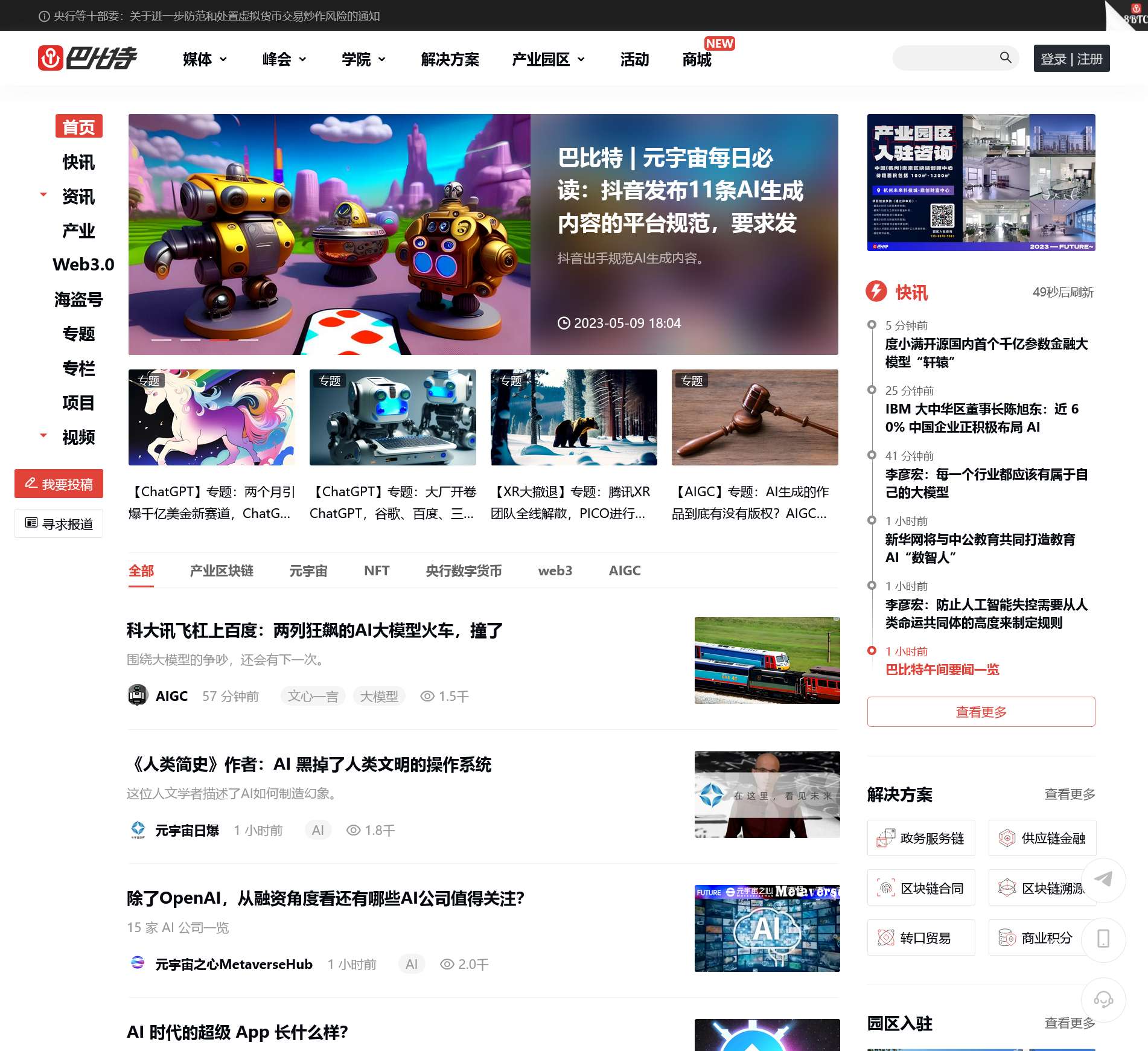The height and width of the screenshot is (1051, 1148).
Task: Click the top notice about 虚拟货币交易炒作风险
Action: (x=217, y=16)
